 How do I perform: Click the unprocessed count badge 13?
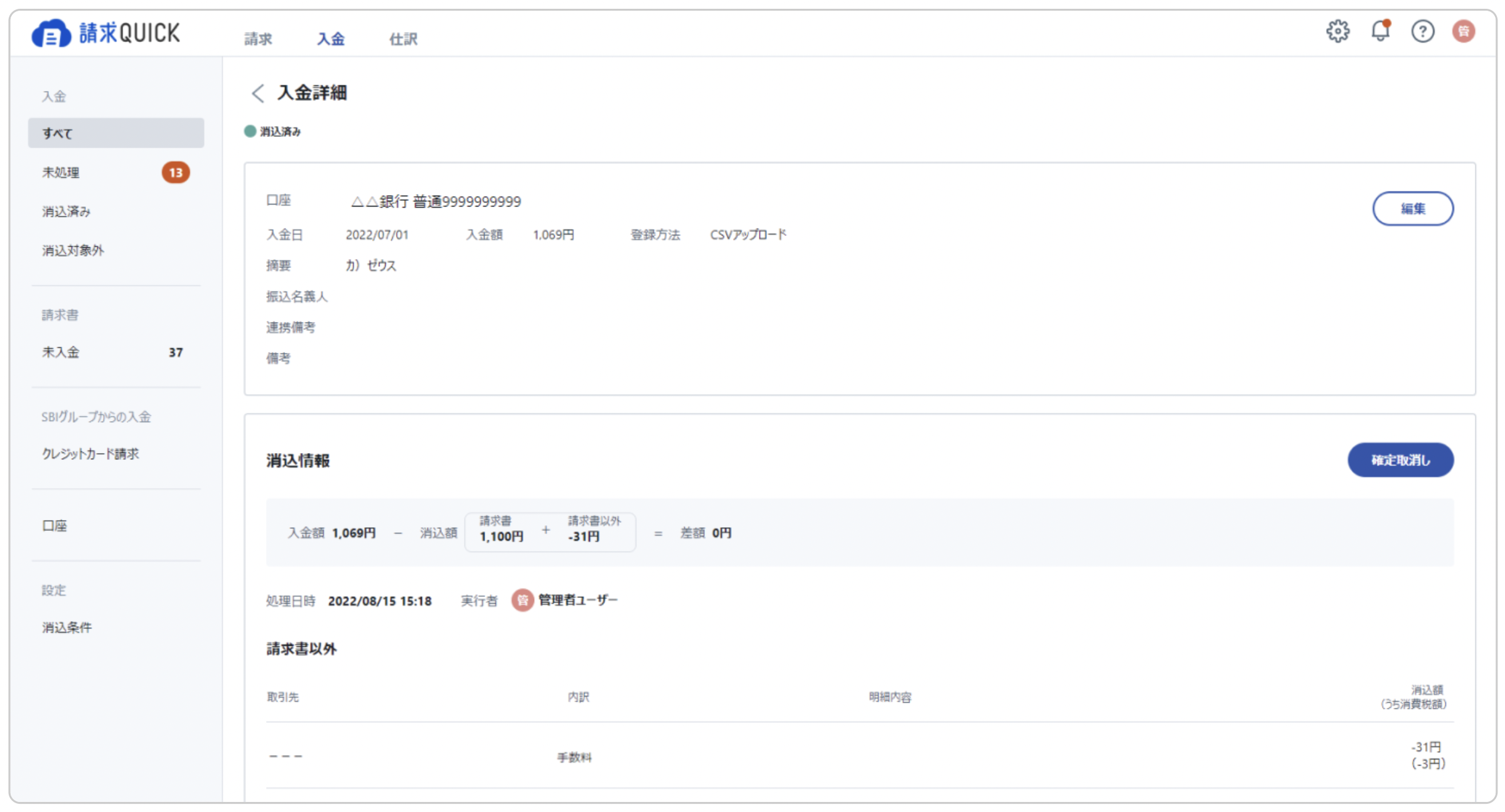click(176, 173)
